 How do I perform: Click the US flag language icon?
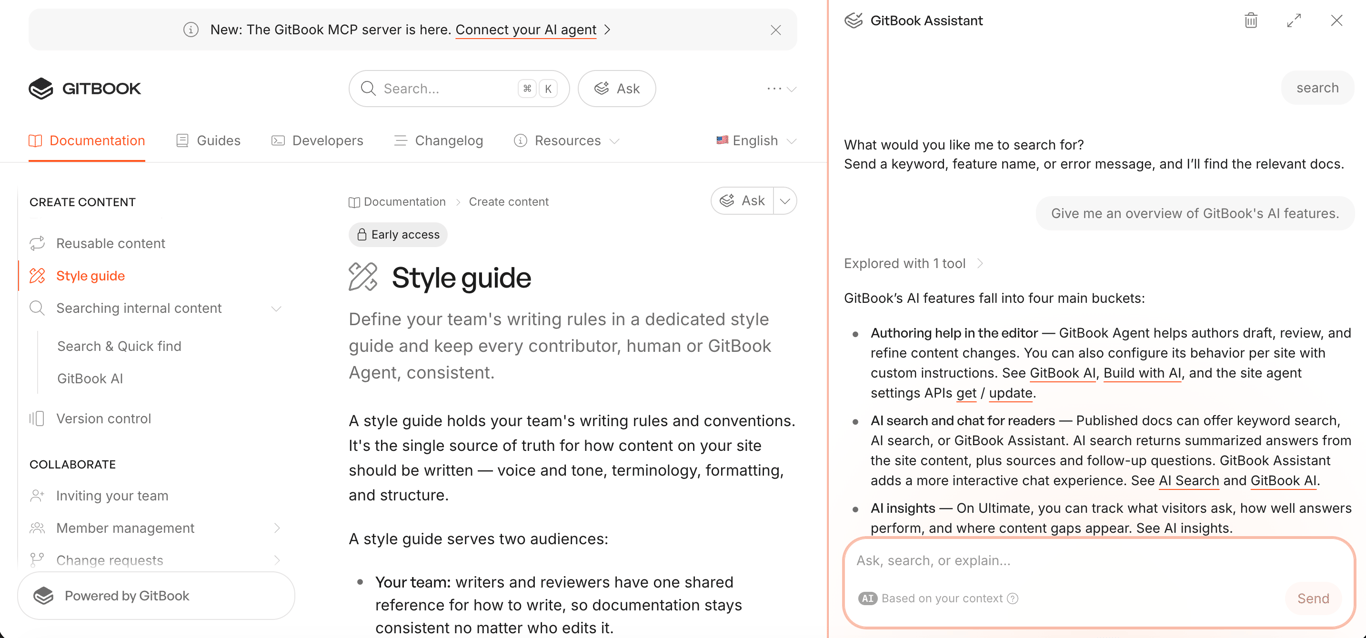coord(722,141)
